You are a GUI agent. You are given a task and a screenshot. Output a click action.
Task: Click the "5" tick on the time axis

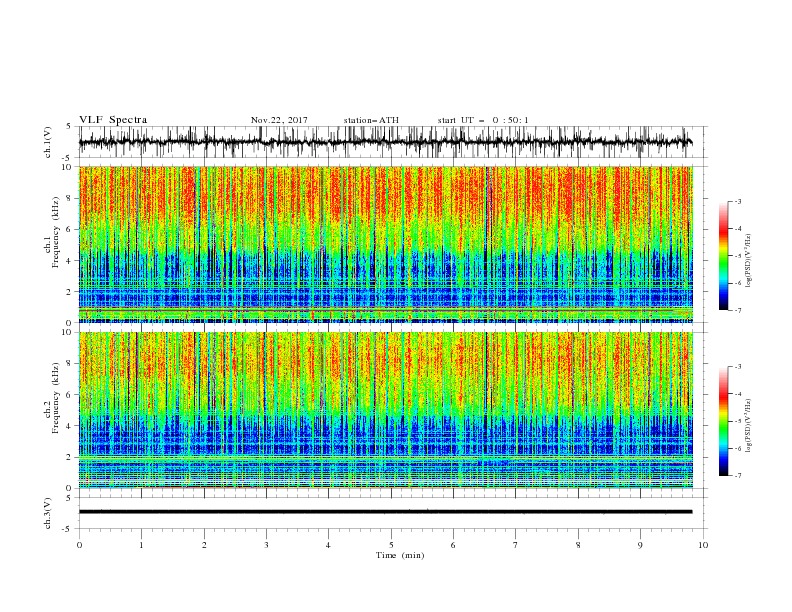(x=391, y=545)
